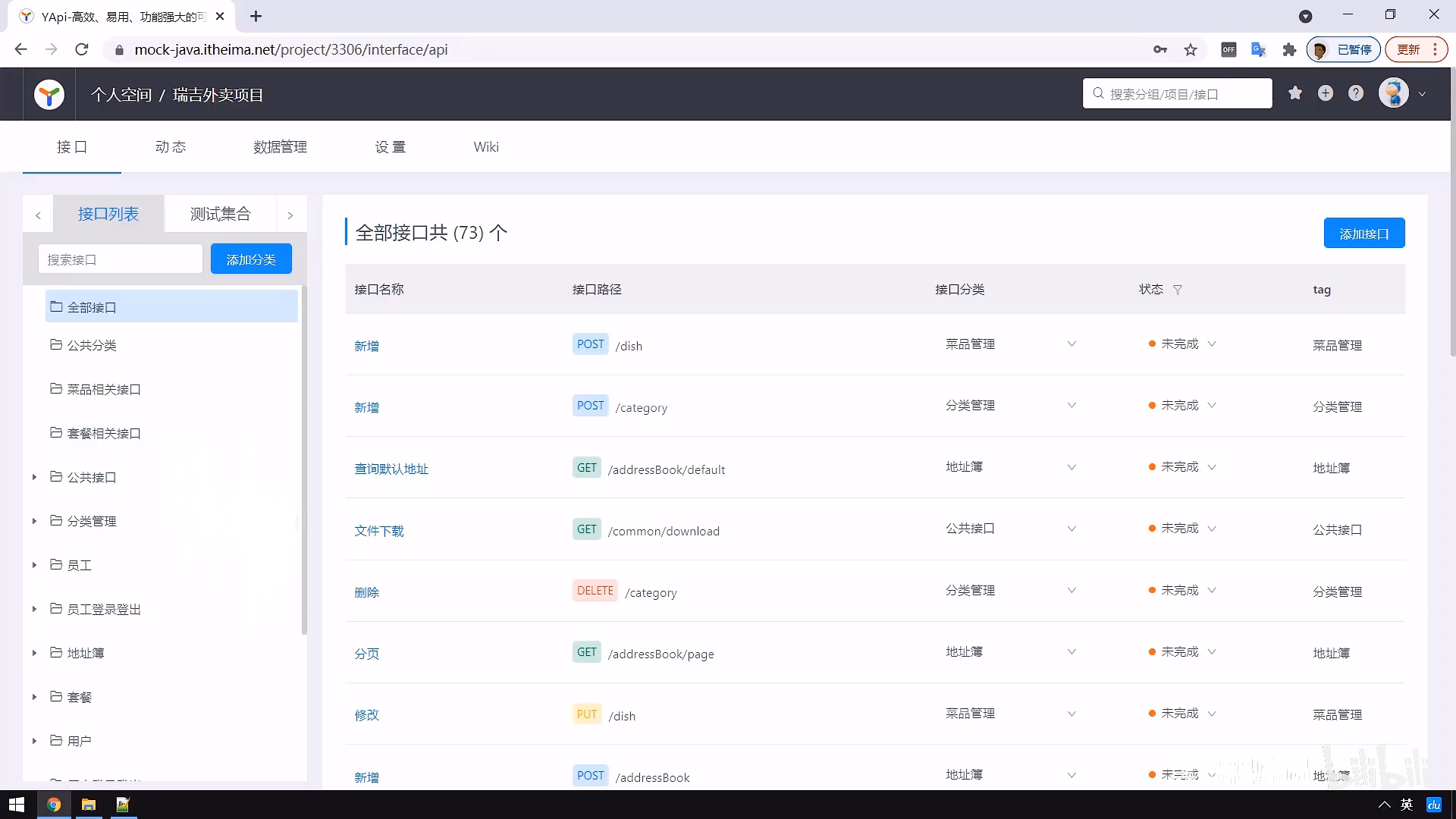Click the 添加分类 button
Image resolution: width=1456 pixels, height=819 pixels.
click(x=251, y=259)
